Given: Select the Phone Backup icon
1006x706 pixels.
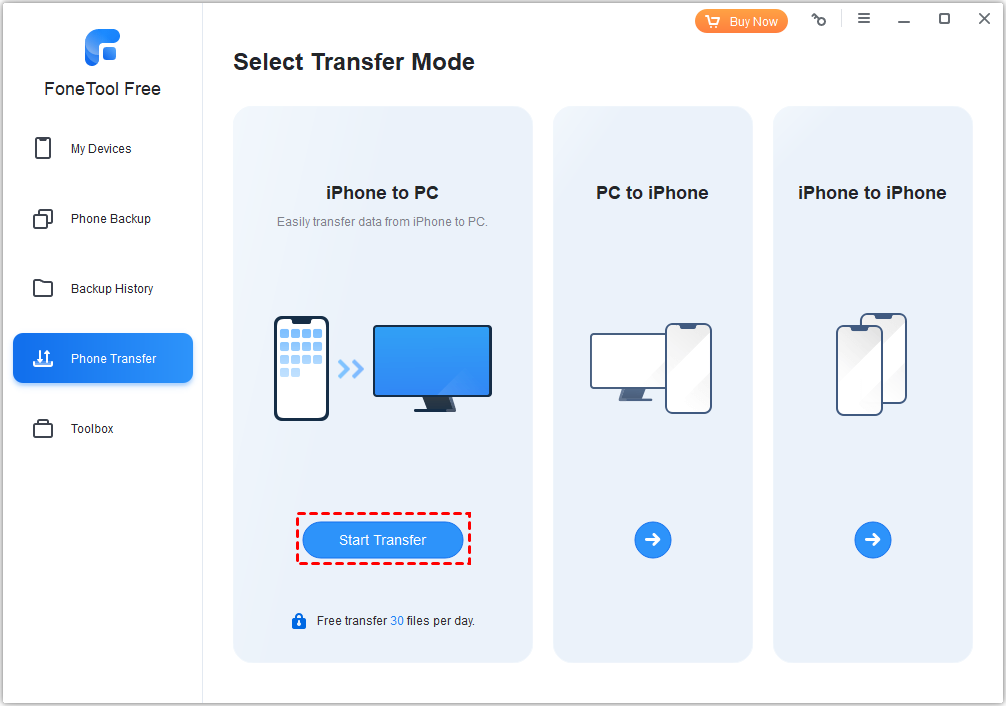Looking at the screenshot, I should tap(43, 219).
